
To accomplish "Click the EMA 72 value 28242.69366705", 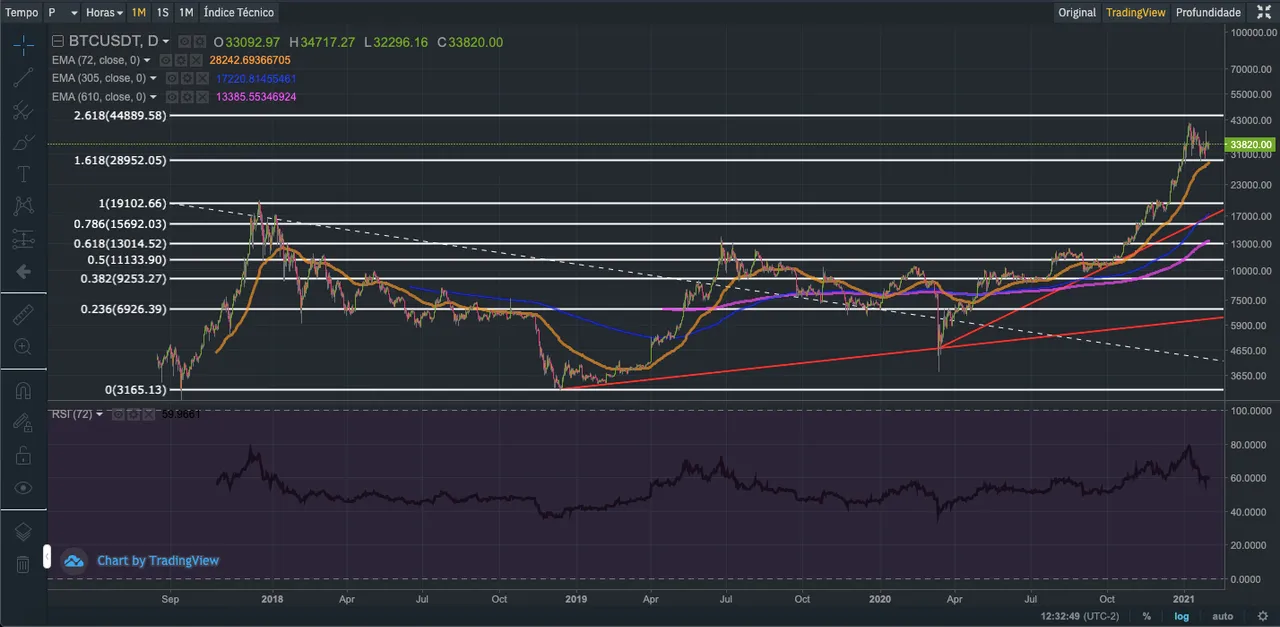I will [x=250, y=60].
